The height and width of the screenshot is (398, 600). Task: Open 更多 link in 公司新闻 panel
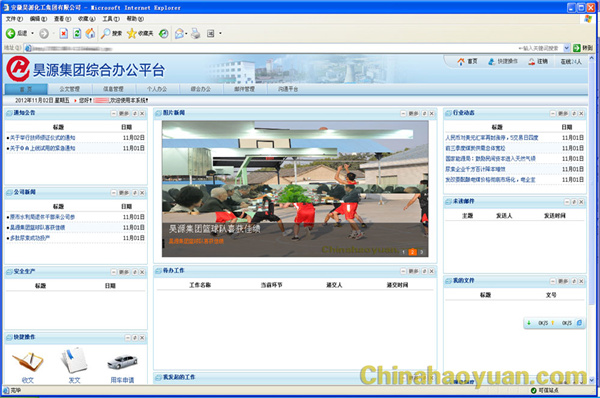(x=124, y=193)
